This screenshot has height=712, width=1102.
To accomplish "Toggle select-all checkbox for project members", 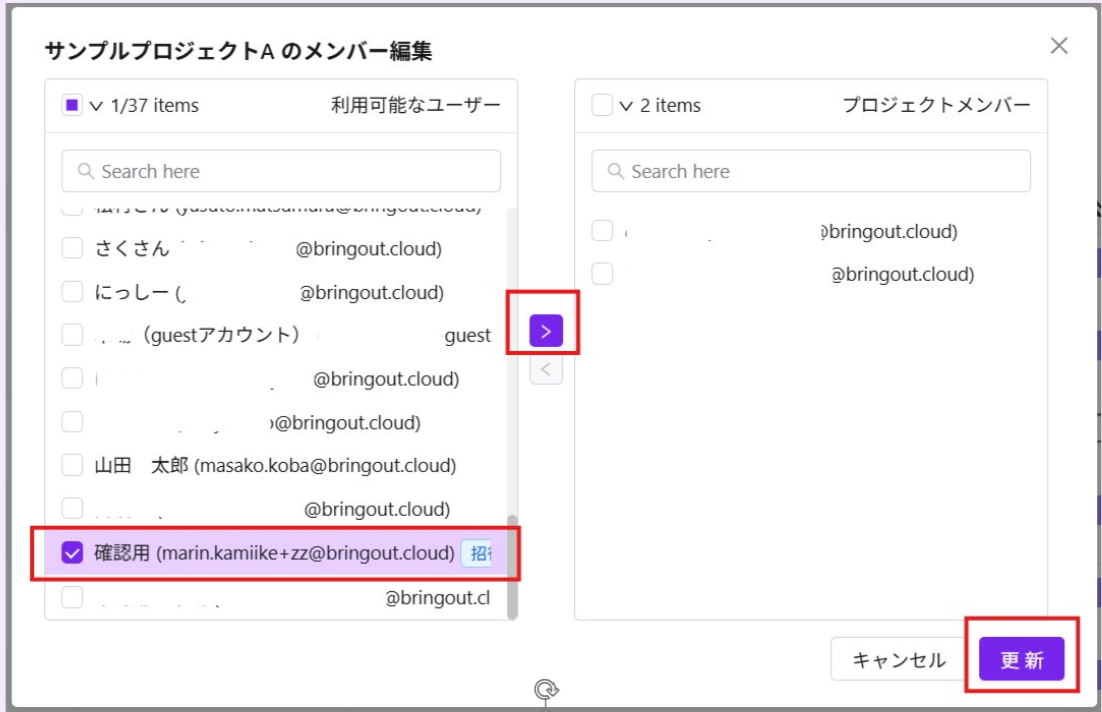I will pyautogui.click(x=602, y=105).
